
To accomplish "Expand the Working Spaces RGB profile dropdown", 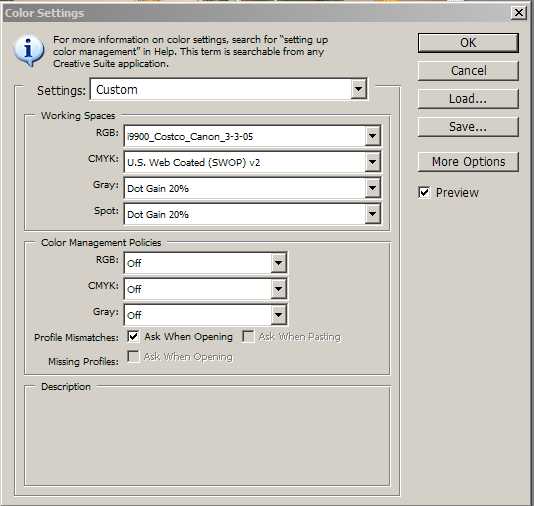I will click(373, 136).
